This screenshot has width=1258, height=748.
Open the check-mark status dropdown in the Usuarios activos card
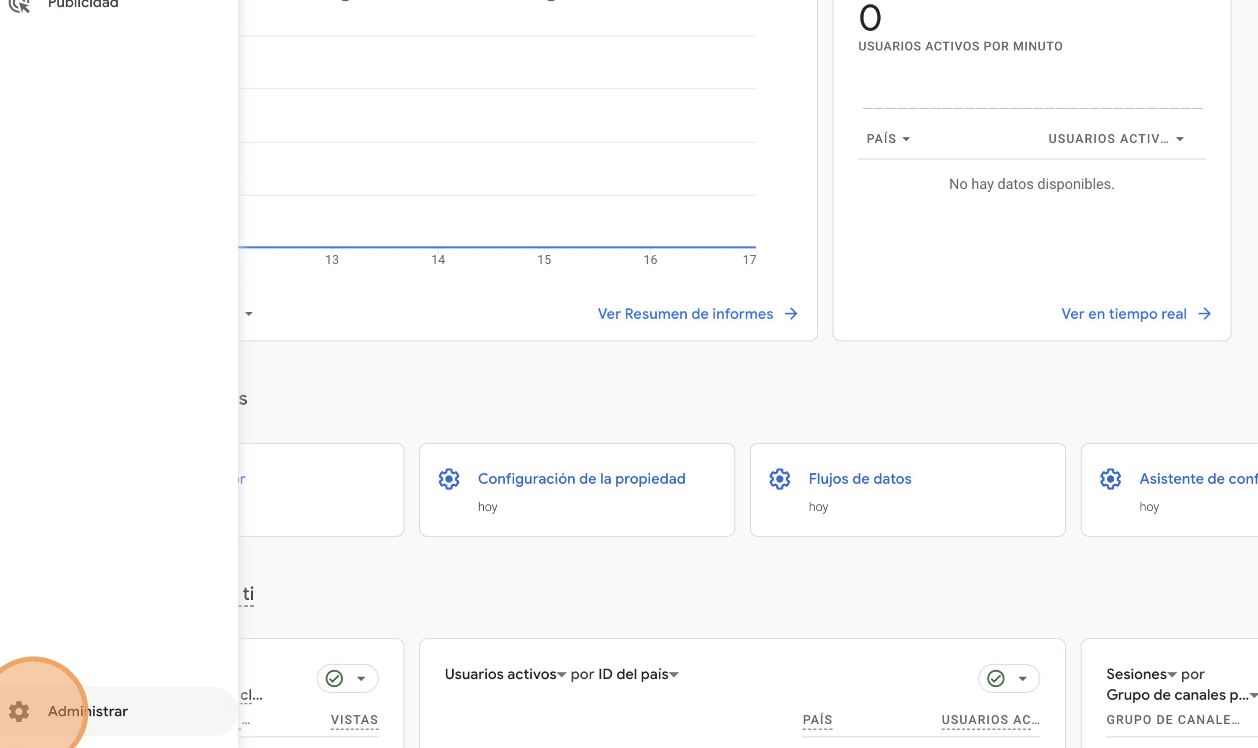coord(1009,679)
